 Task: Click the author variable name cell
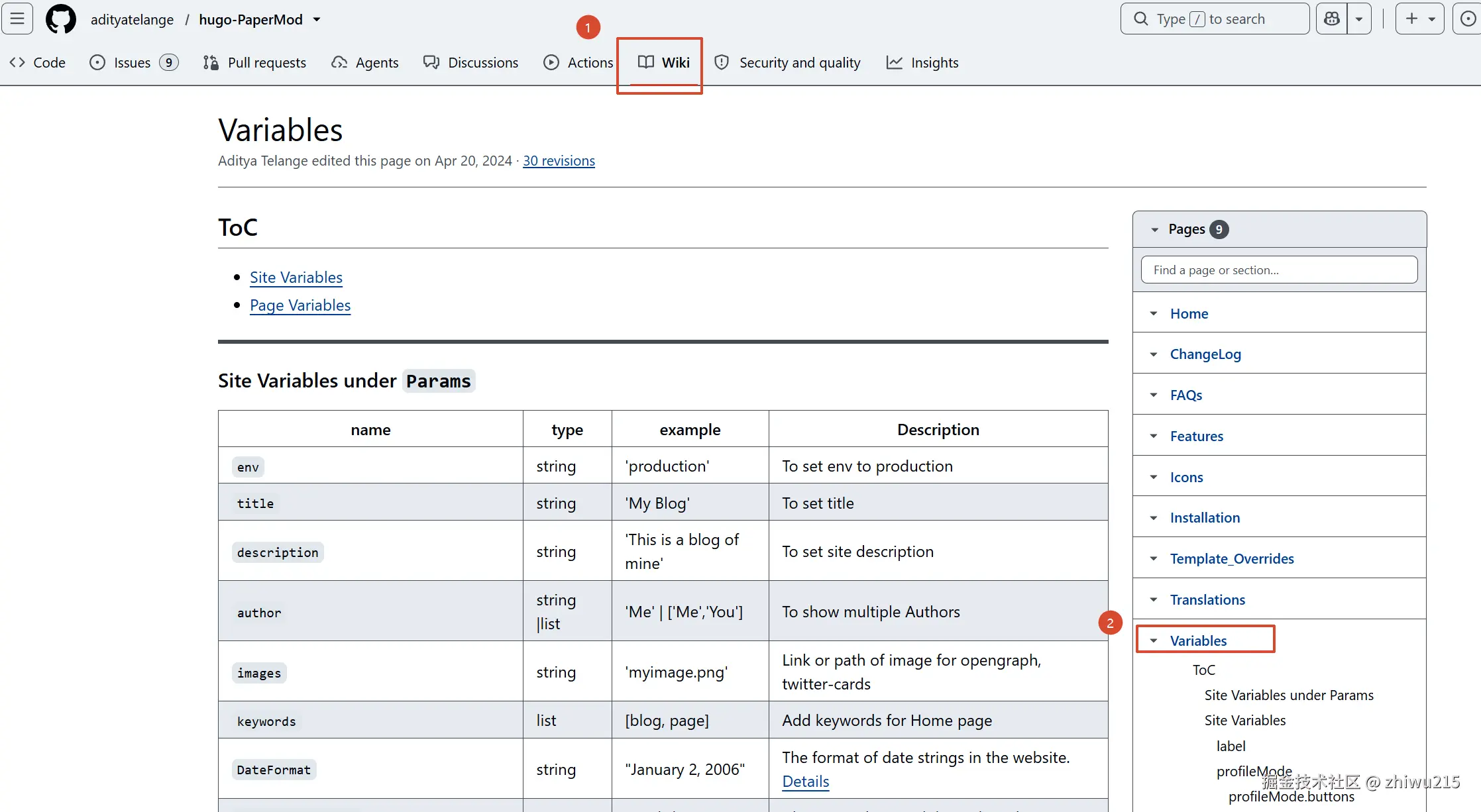370,611
